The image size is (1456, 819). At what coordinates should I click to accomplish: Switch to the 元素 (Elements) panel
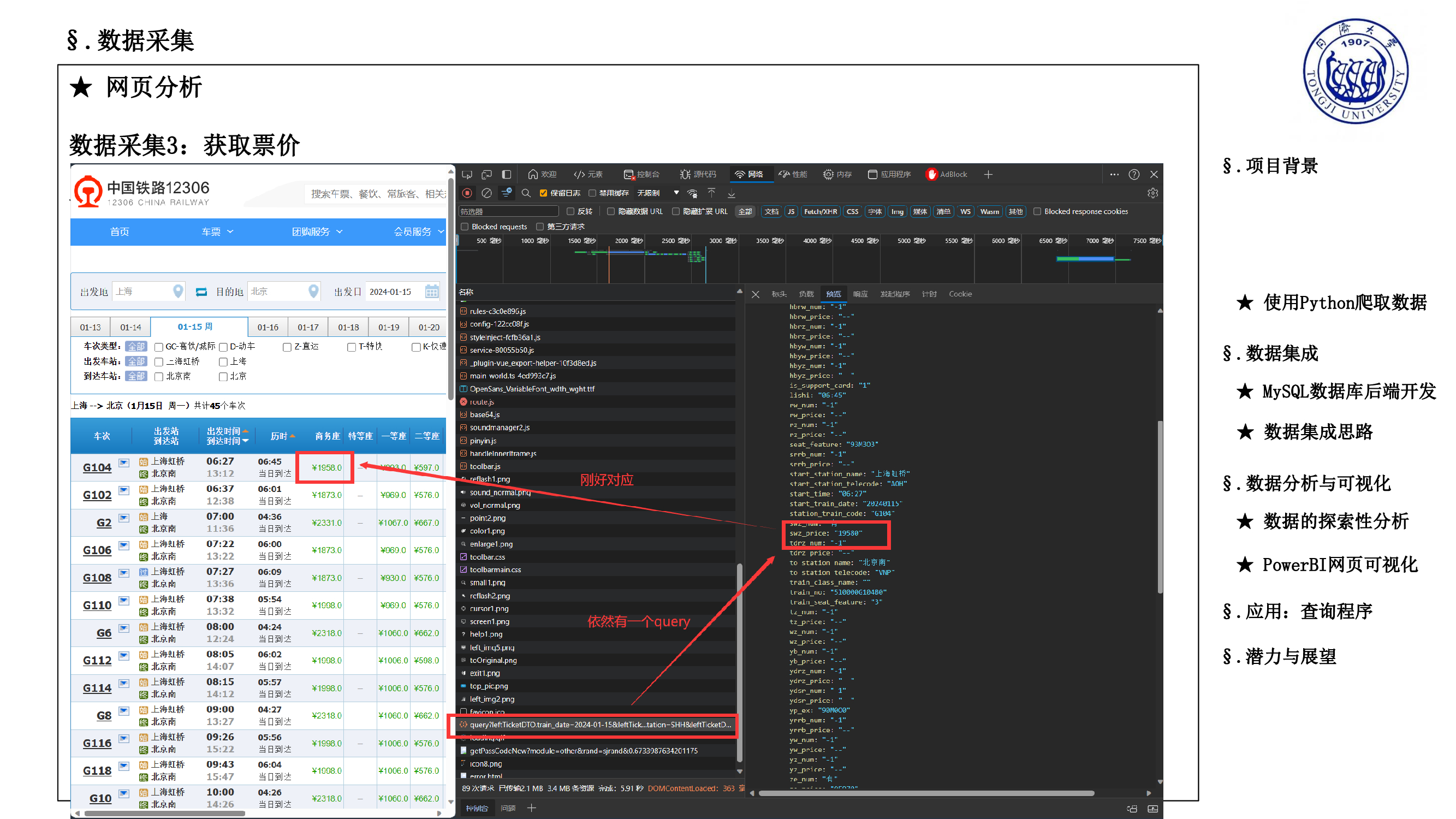[x=590, y=174]
